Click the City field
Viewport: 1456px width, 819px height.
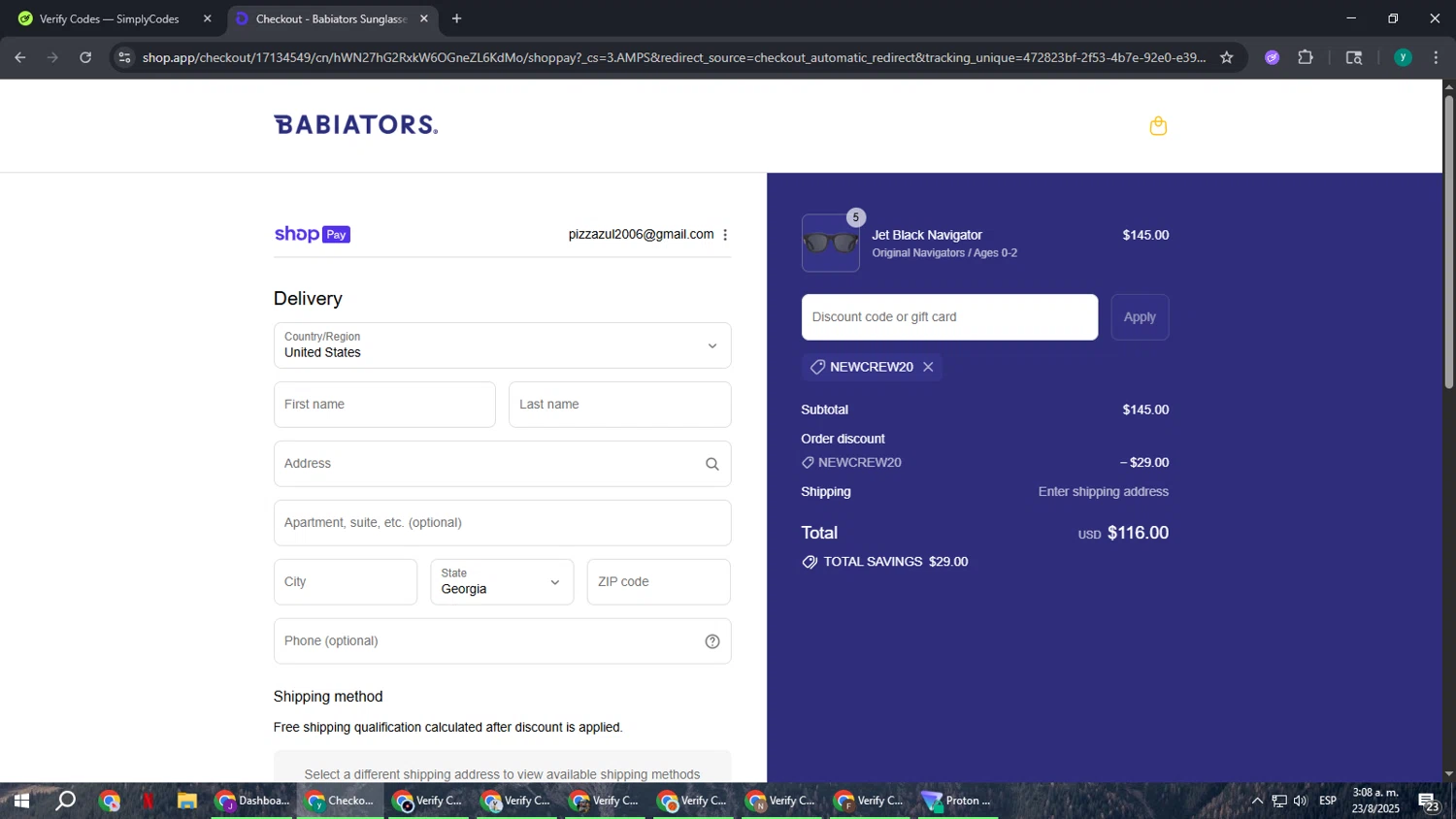[x=346, y=582]
